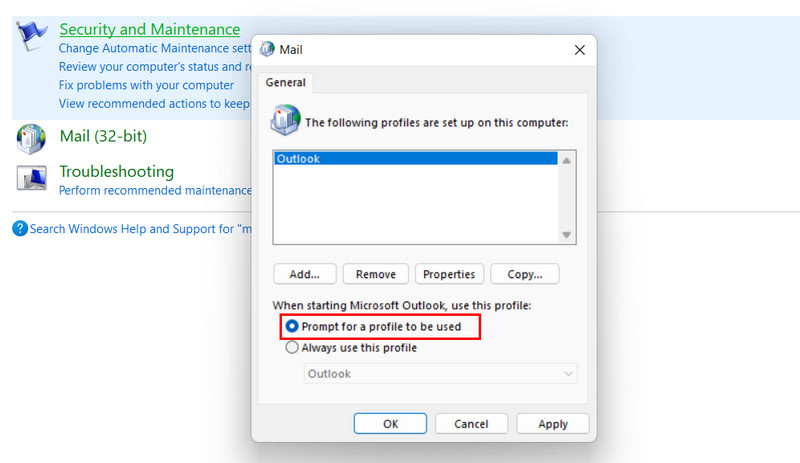Click Cancel in Mail dialog
Screen dimensions: 800x463
point(471,424)
